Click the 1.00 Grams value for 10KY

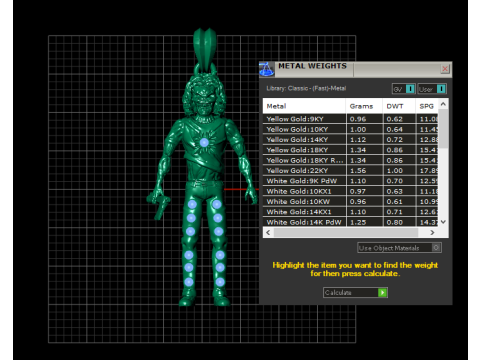click(x=358, y=129)
